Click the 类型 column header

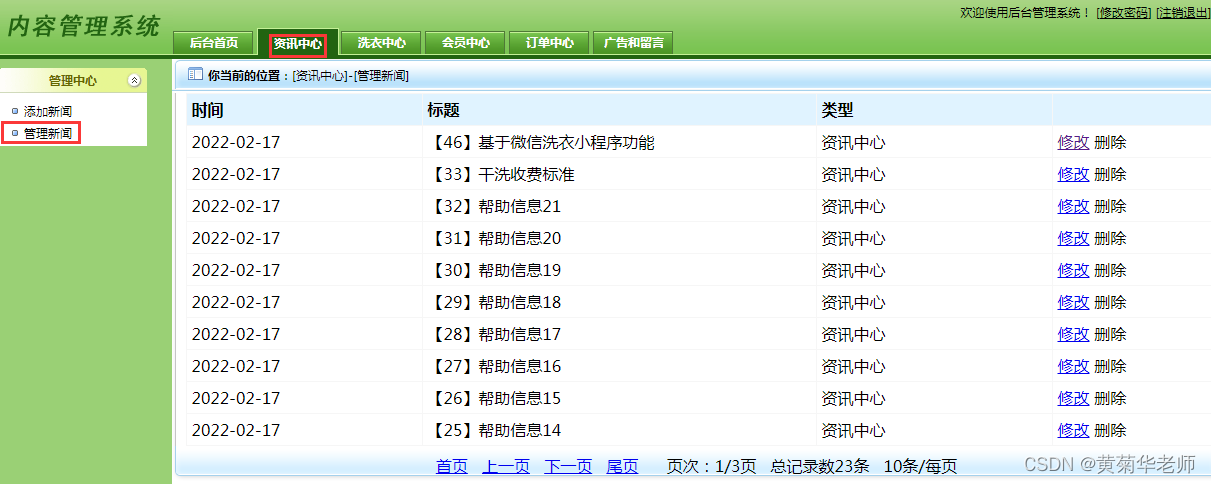click(x=837, y=110)
